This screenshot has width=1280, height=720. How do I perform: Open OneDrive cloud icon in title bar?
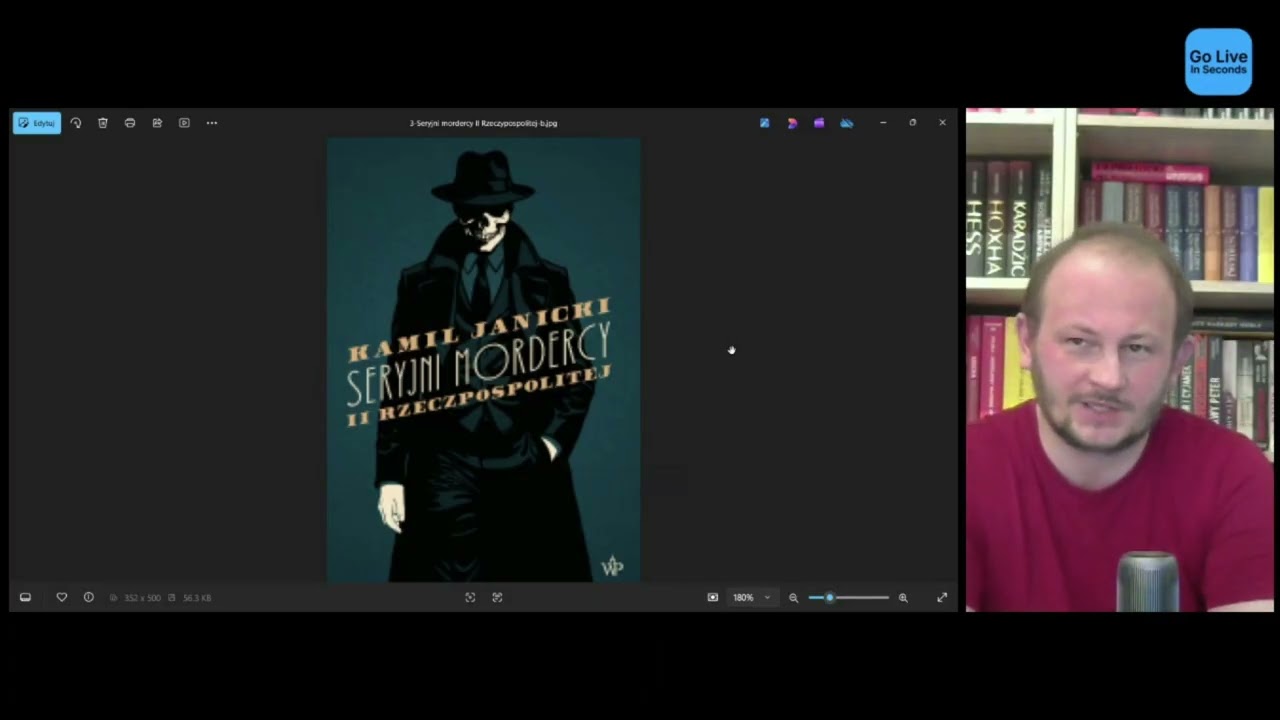click(x=847, y=123)
